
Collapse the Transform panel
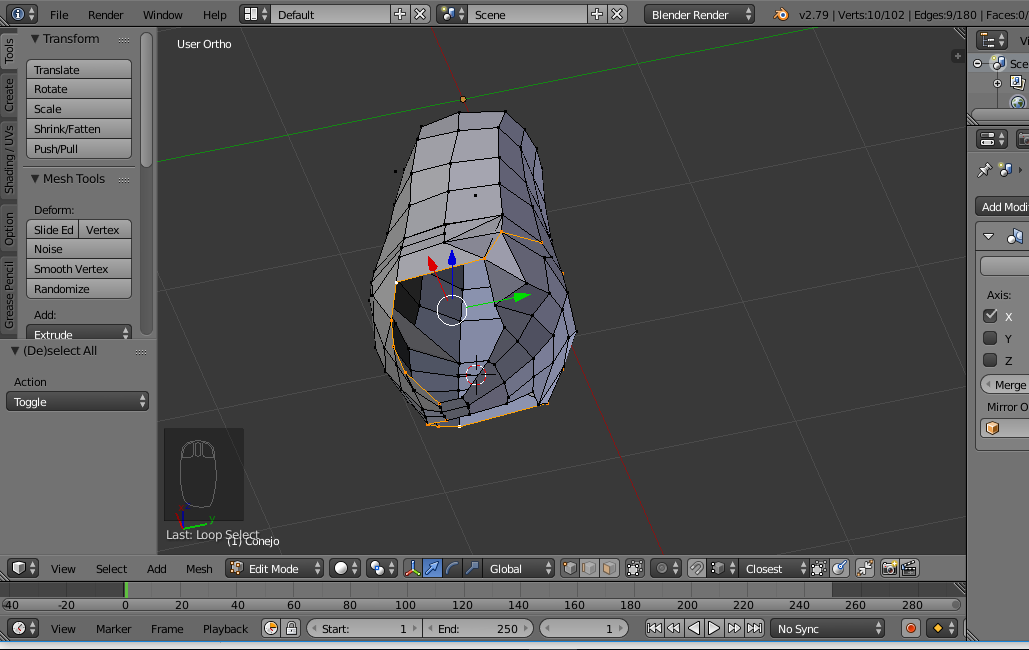(35, 39)
